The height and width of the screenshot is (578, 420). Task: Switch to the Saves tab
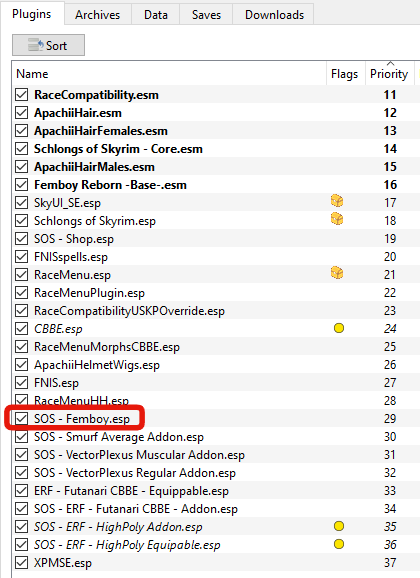[206, 15]
